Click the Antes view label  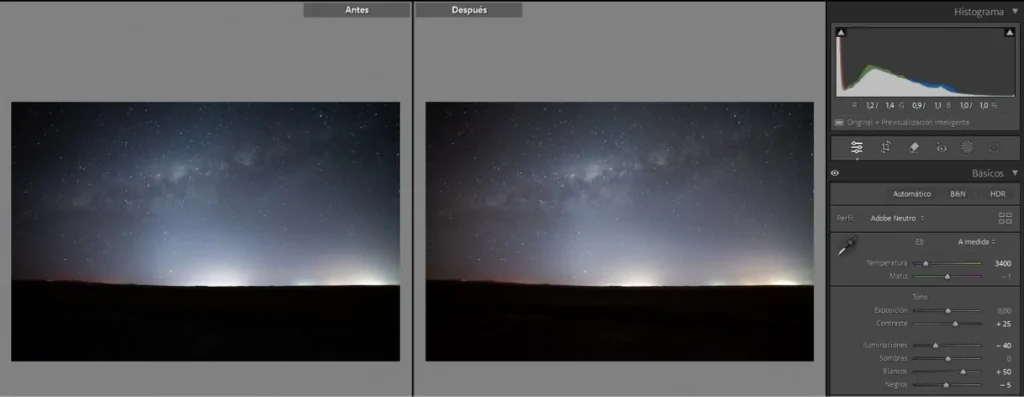[x=357, y=10]
